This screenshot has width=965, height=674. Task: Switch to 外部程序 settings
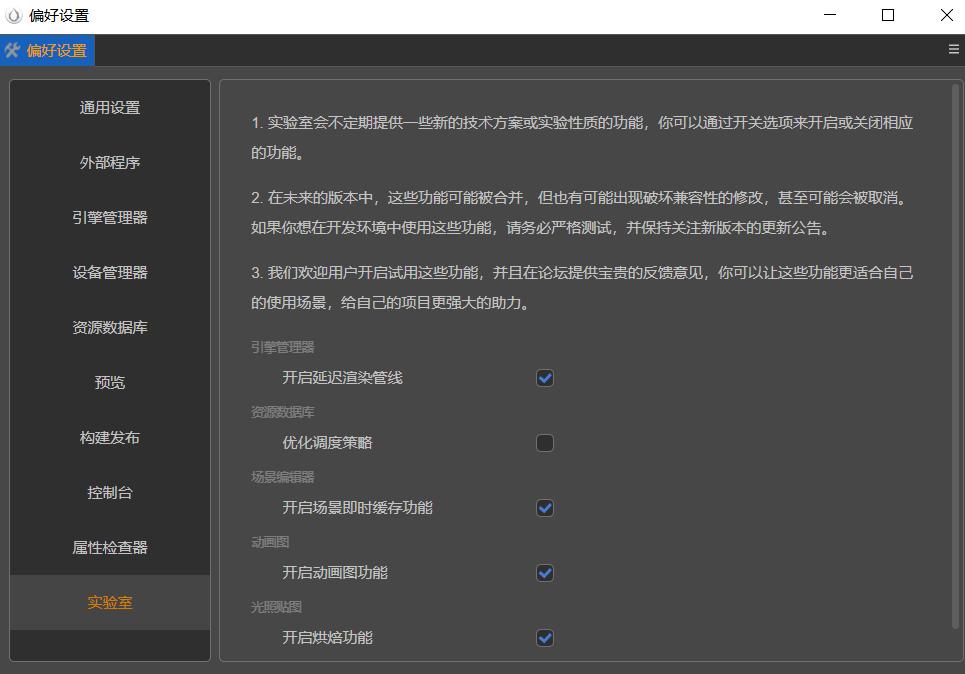coord(109,162)
